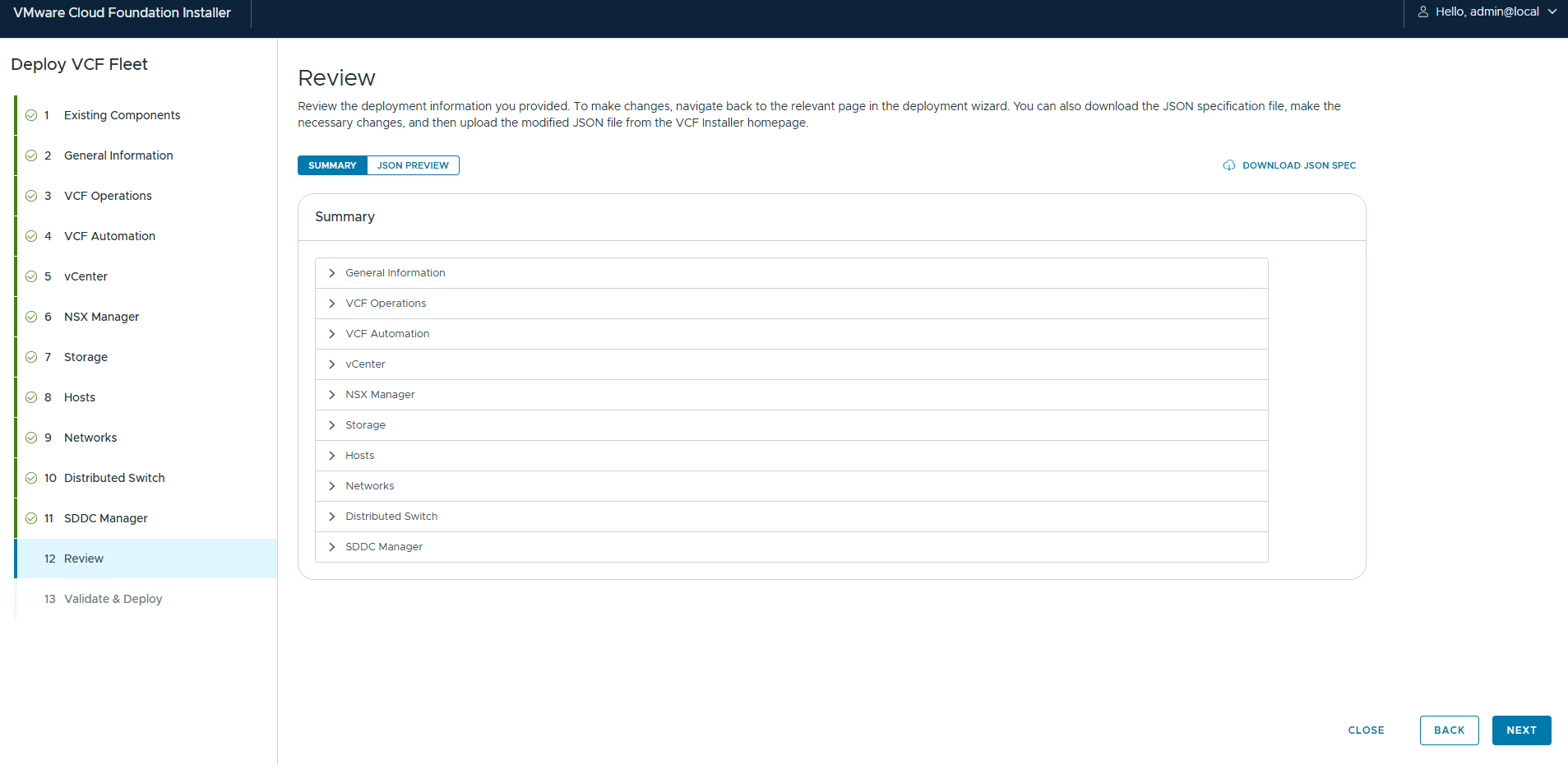
Task: Go back using the Back button
Action: 1449,730
